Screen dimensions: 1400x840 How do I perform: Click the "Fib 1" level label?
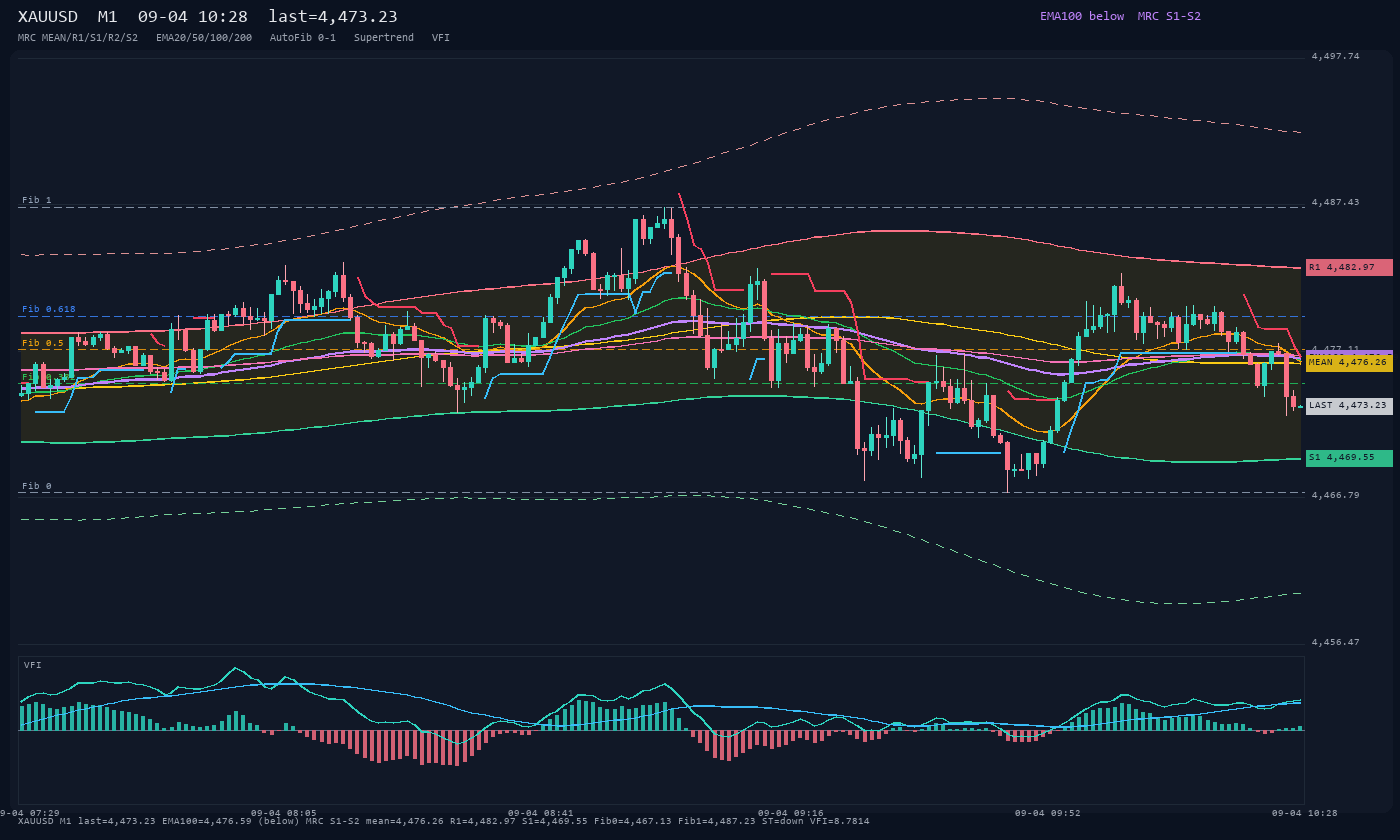point(37,200)
